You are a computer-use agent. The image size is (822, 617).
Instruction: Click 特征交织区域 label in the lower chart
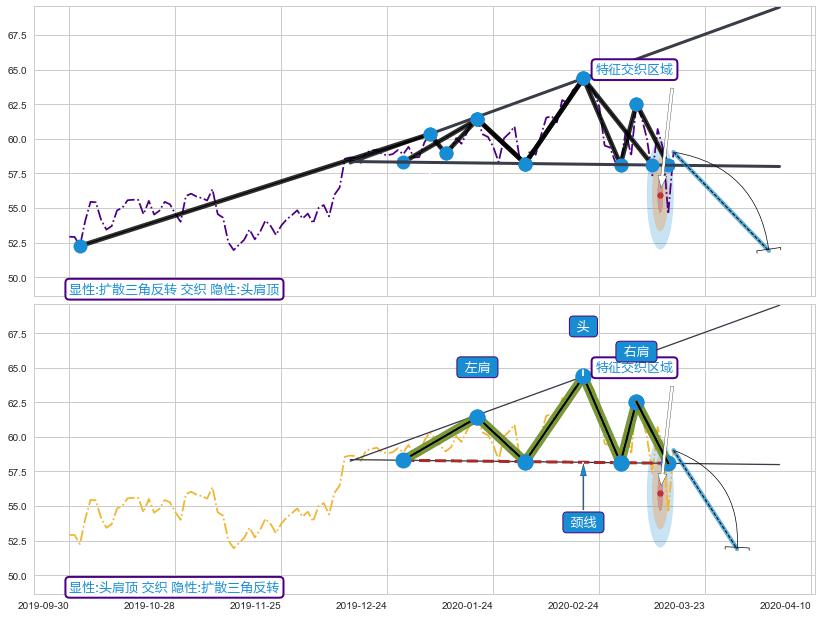click(x=634, y=368)
